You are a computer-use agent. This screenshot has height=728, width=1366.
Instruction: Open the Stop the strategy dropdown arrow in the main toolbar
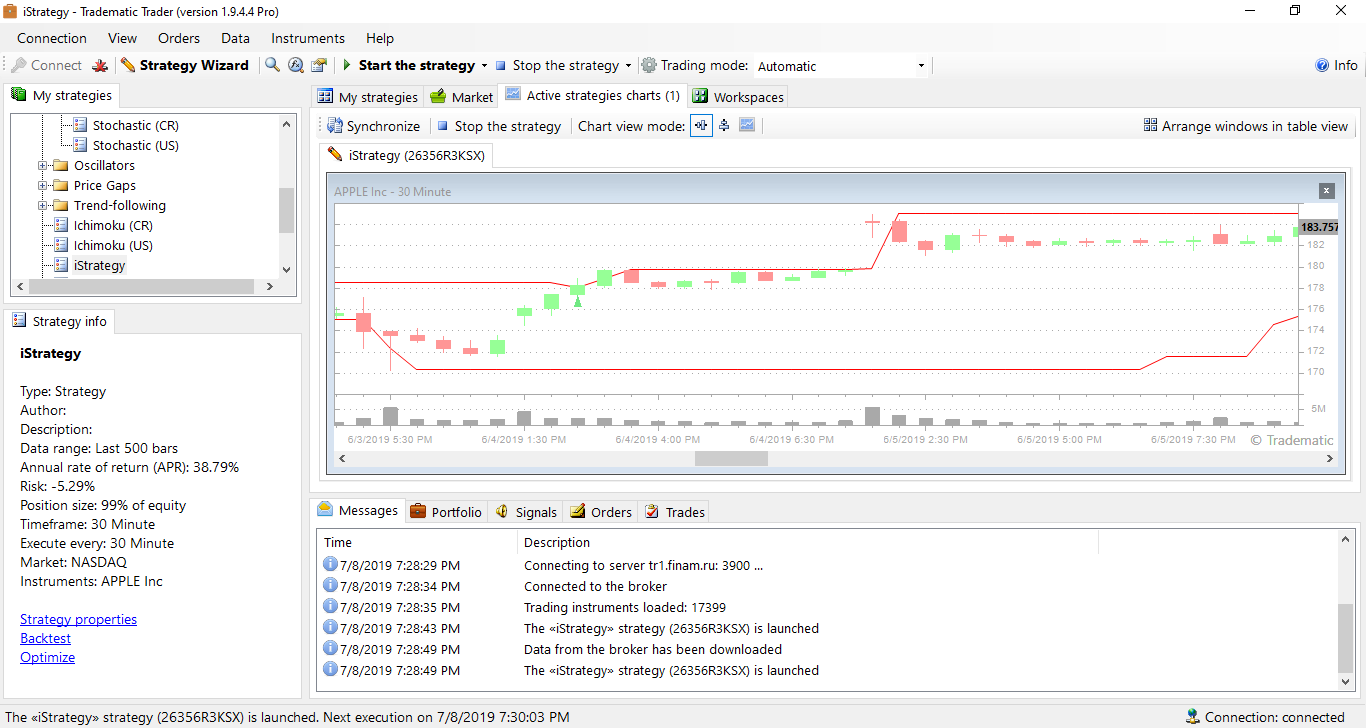(x=628, y=66)
